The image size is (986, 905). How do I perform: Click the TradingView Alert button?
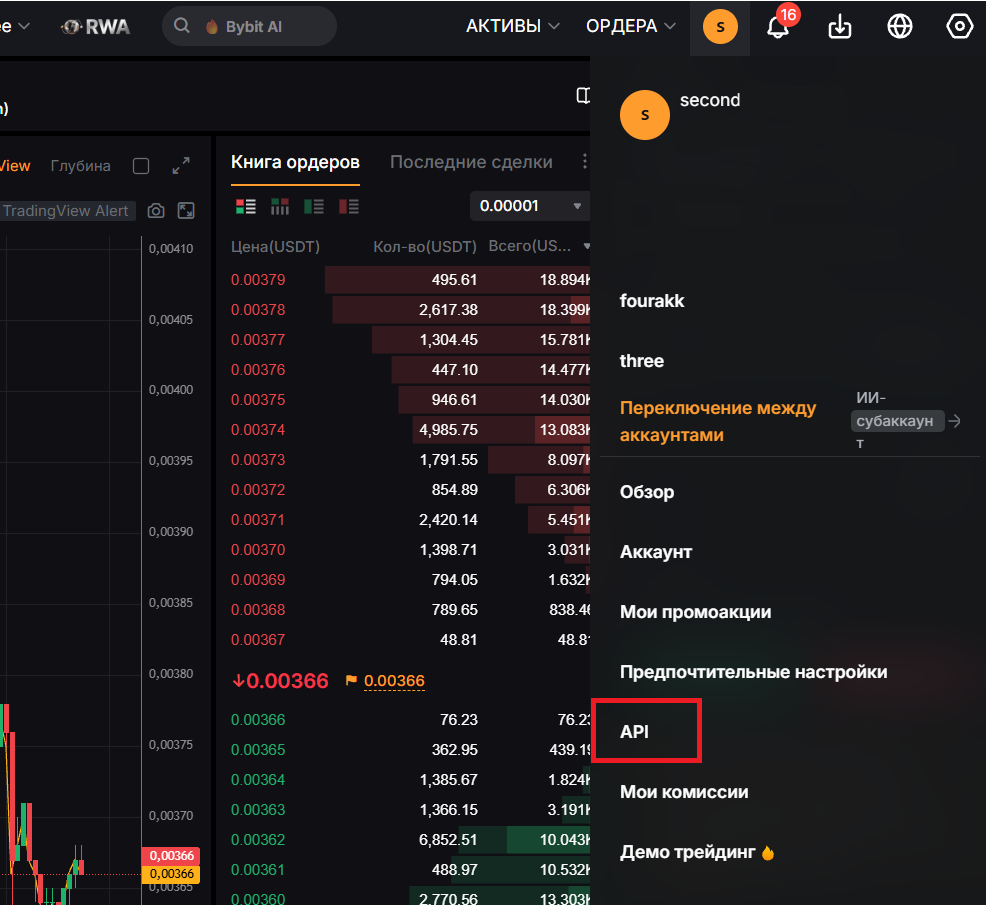66,211
